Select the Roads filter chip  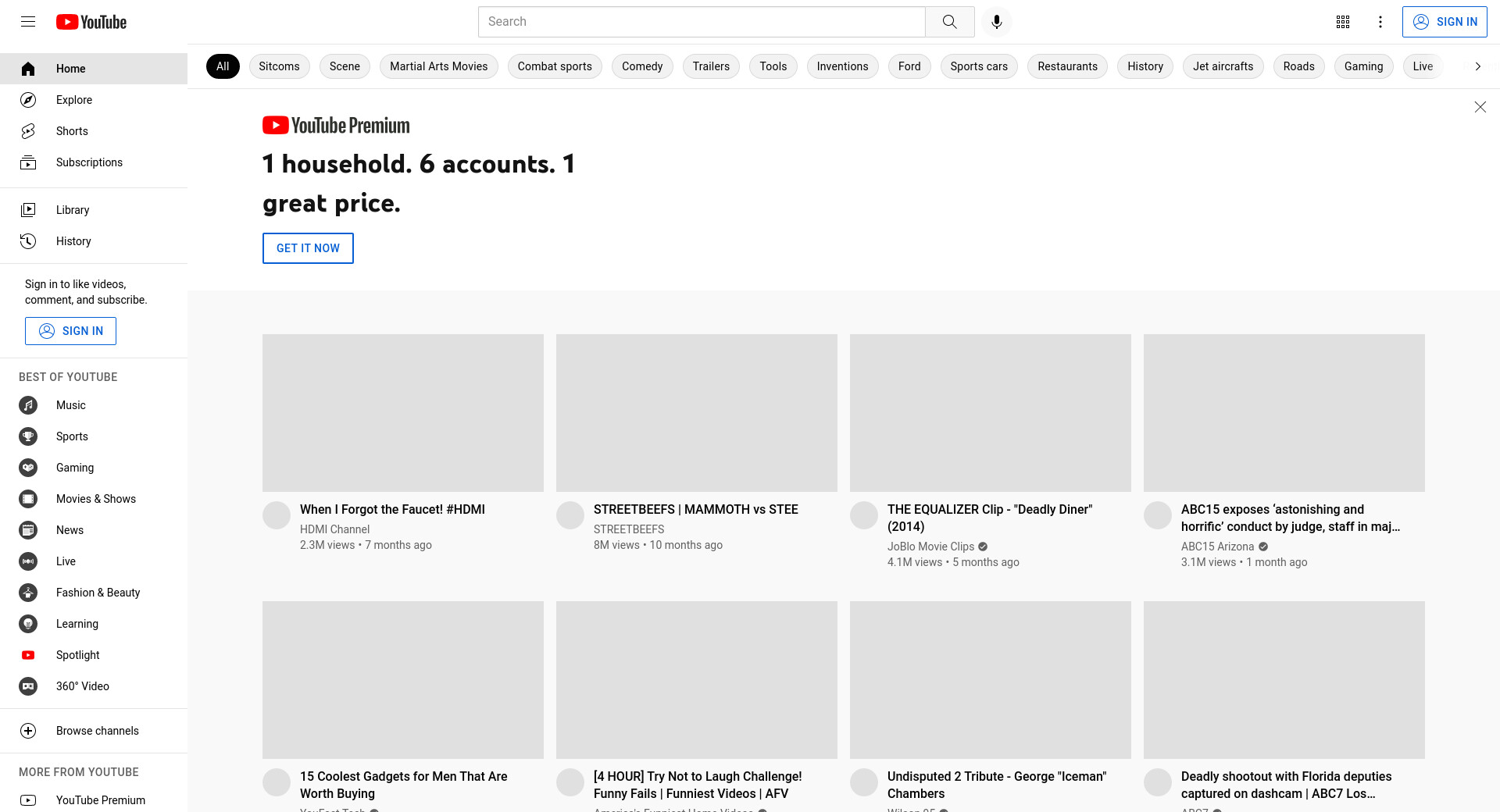[1298, 66]
